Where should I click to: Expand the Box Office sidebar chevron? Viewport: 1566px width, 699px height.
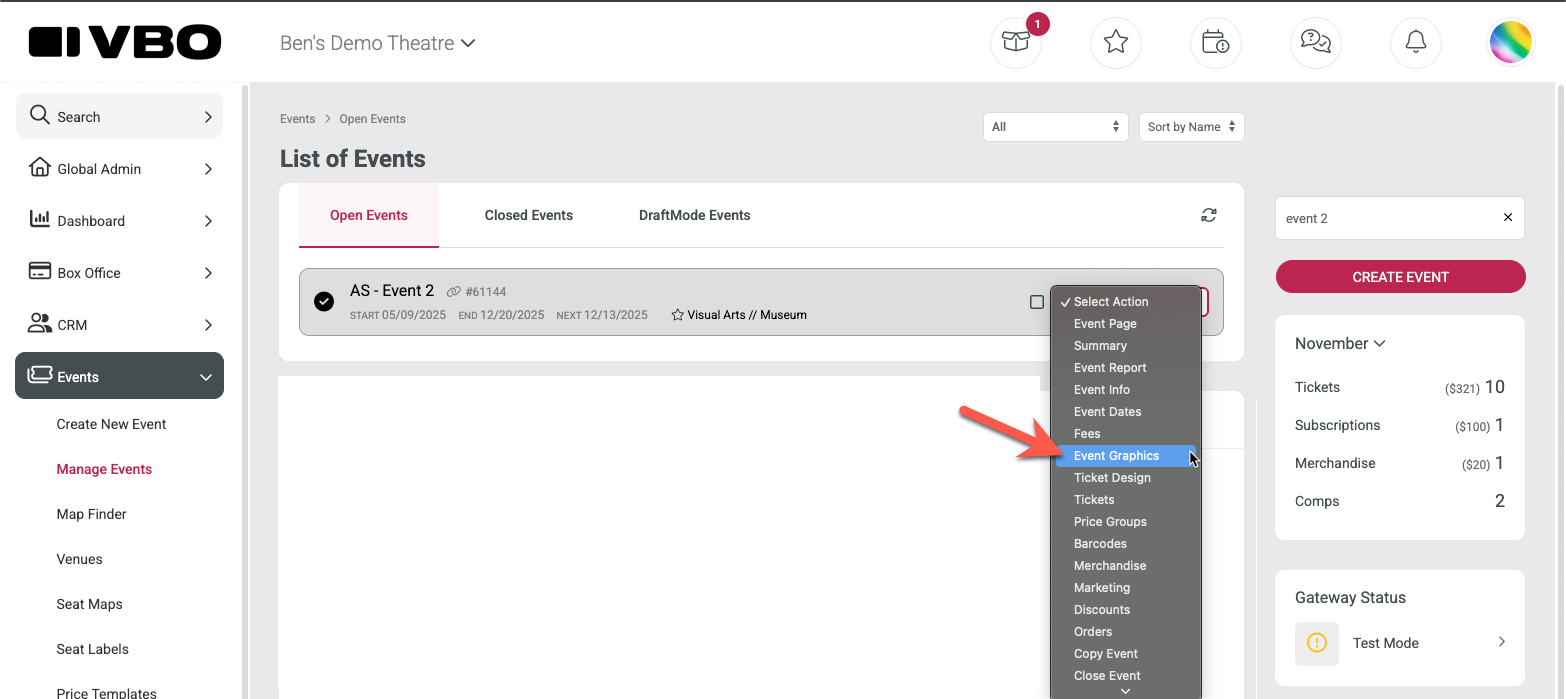208,273
